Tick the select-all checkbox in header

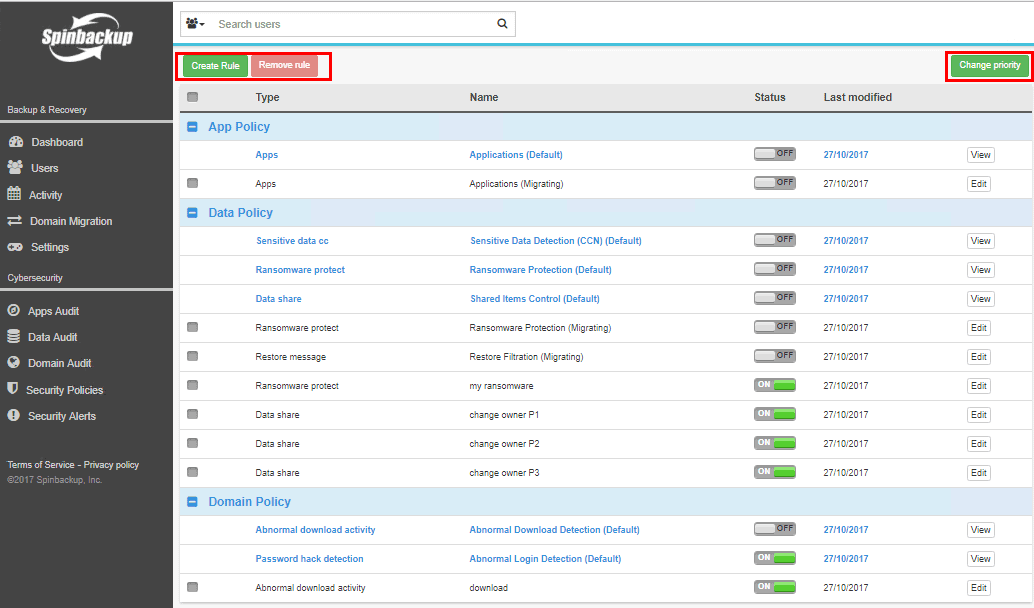tap(193, 97)
